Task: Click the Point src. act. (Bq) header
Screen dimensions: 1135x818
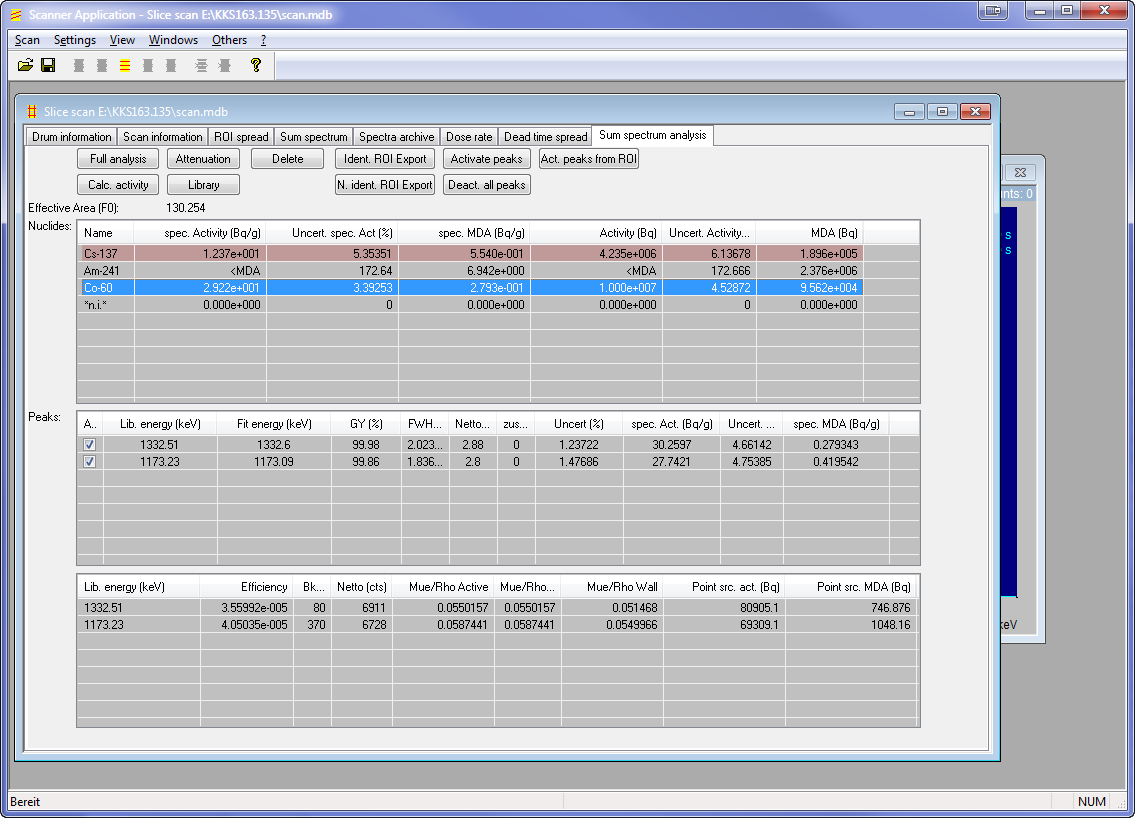Action: pos(725,587)
